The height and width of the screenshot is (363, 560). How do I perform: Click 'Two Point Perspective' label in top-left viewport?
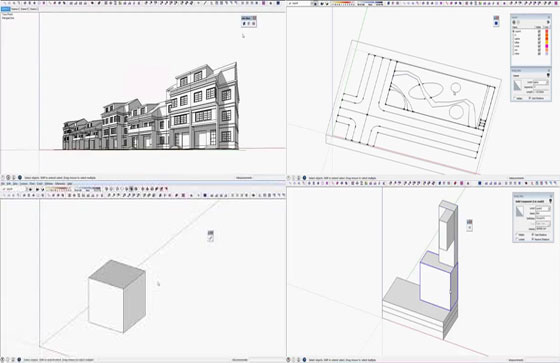(x=8, y=16)
